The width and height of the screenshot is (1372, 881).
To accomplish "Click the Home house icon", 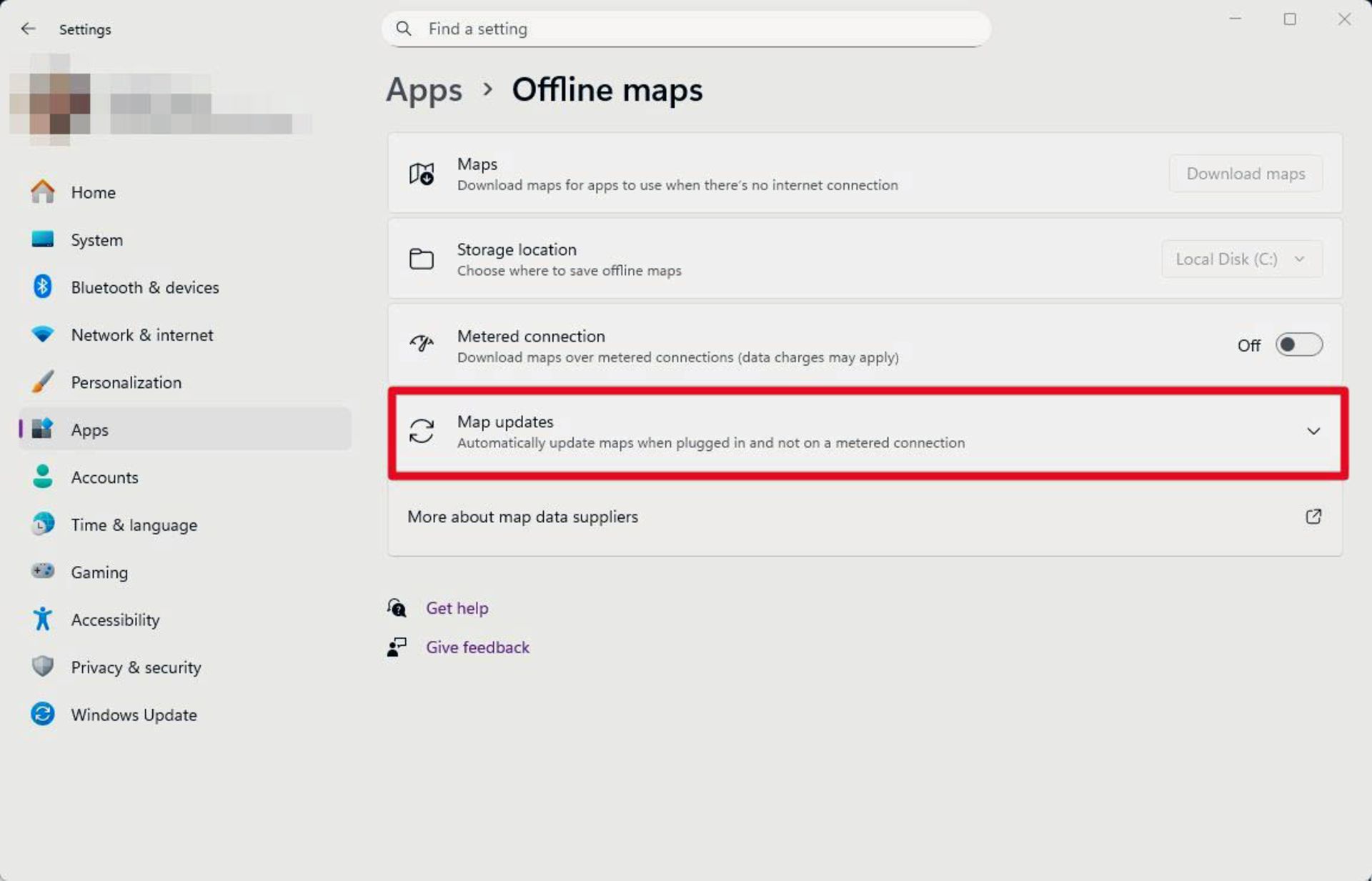I will click(43, 192).
